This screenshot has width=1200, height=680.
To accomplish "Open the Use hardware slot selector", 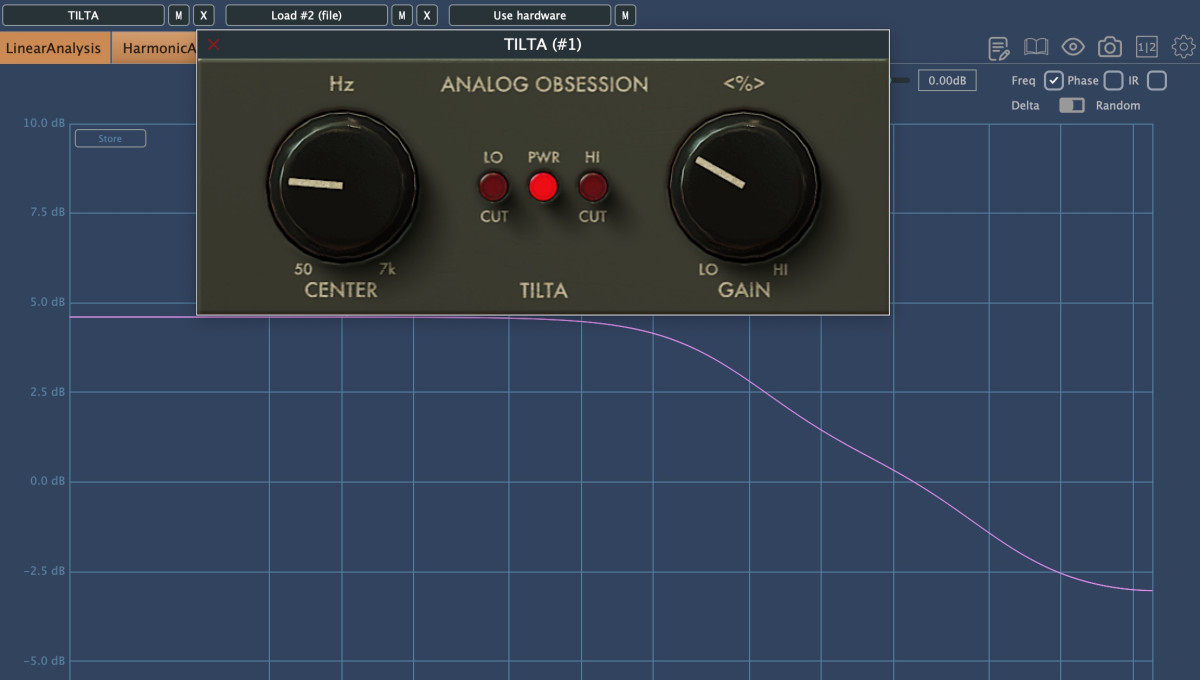I will [x=530, y=15].
